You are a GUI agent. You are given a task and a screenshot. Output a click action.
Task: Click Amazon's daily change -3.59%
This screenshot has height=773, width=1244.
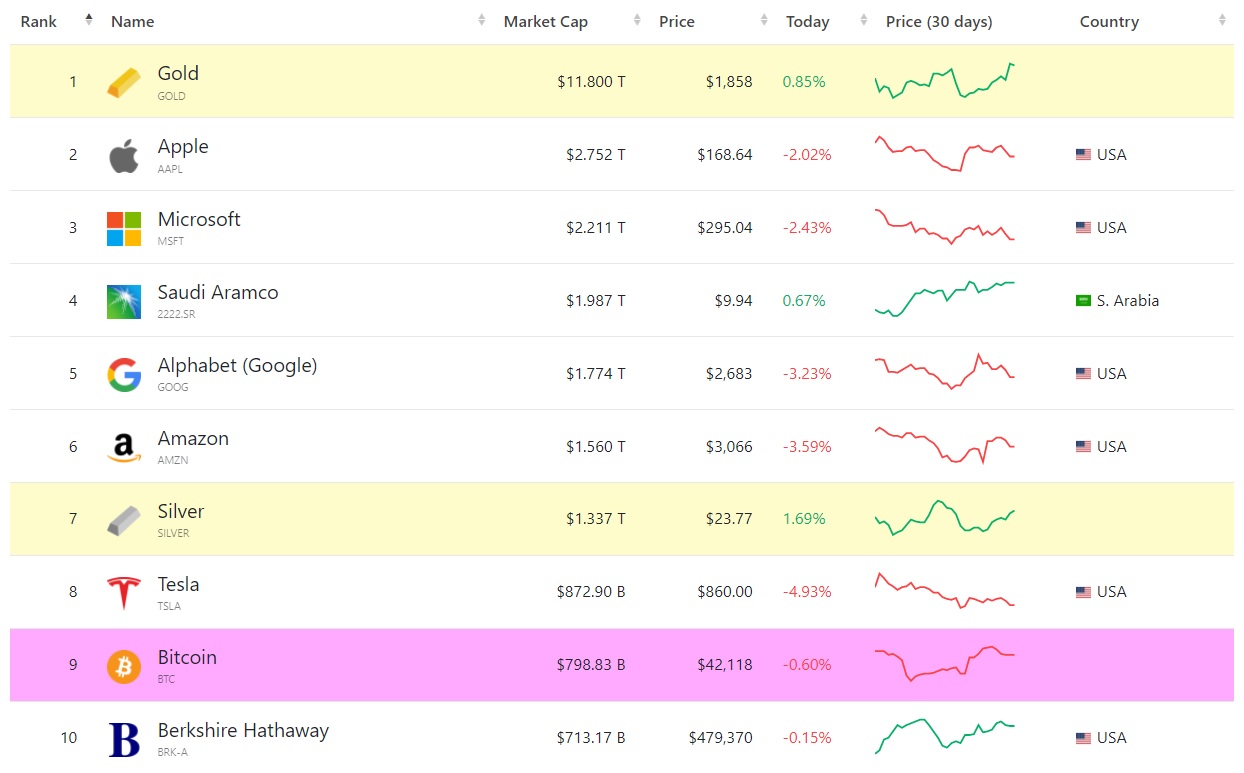click(807, 447)
